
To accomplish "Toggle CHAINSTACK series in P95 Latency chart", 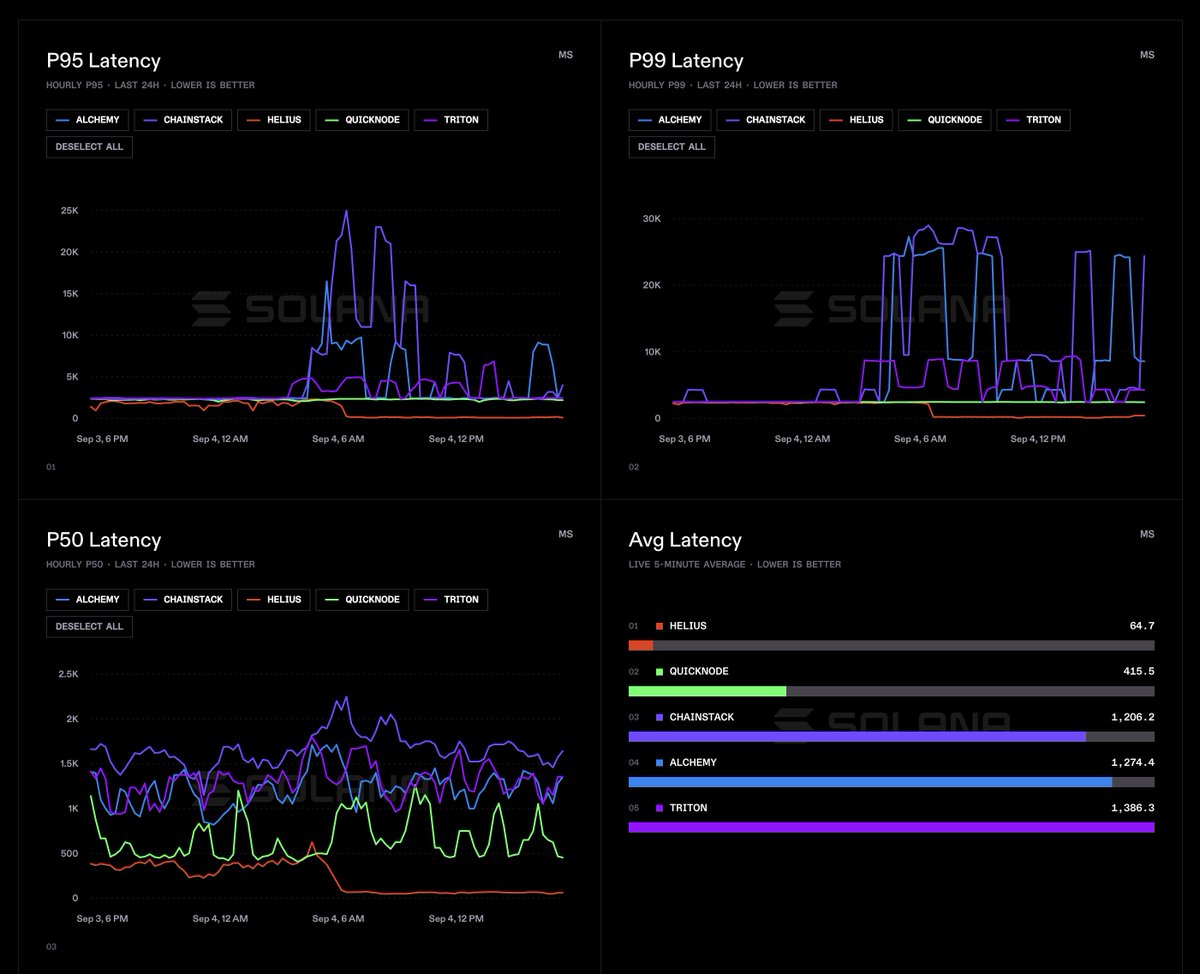I will [x=183, y=120].
